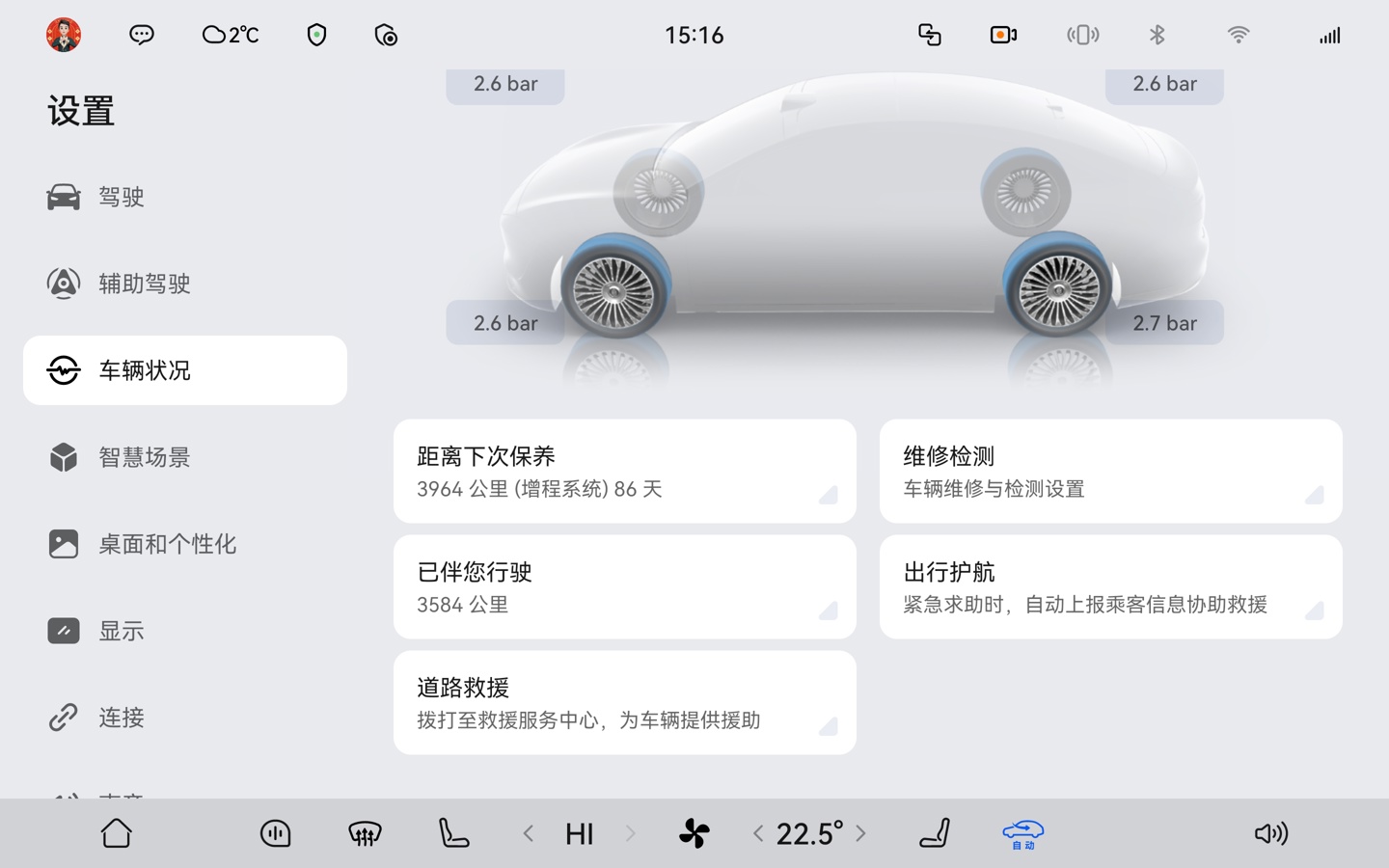Screen dimensions: 1389x868
Task: Tap the dashcam recorder status icon
Action: coord(1003,35)
